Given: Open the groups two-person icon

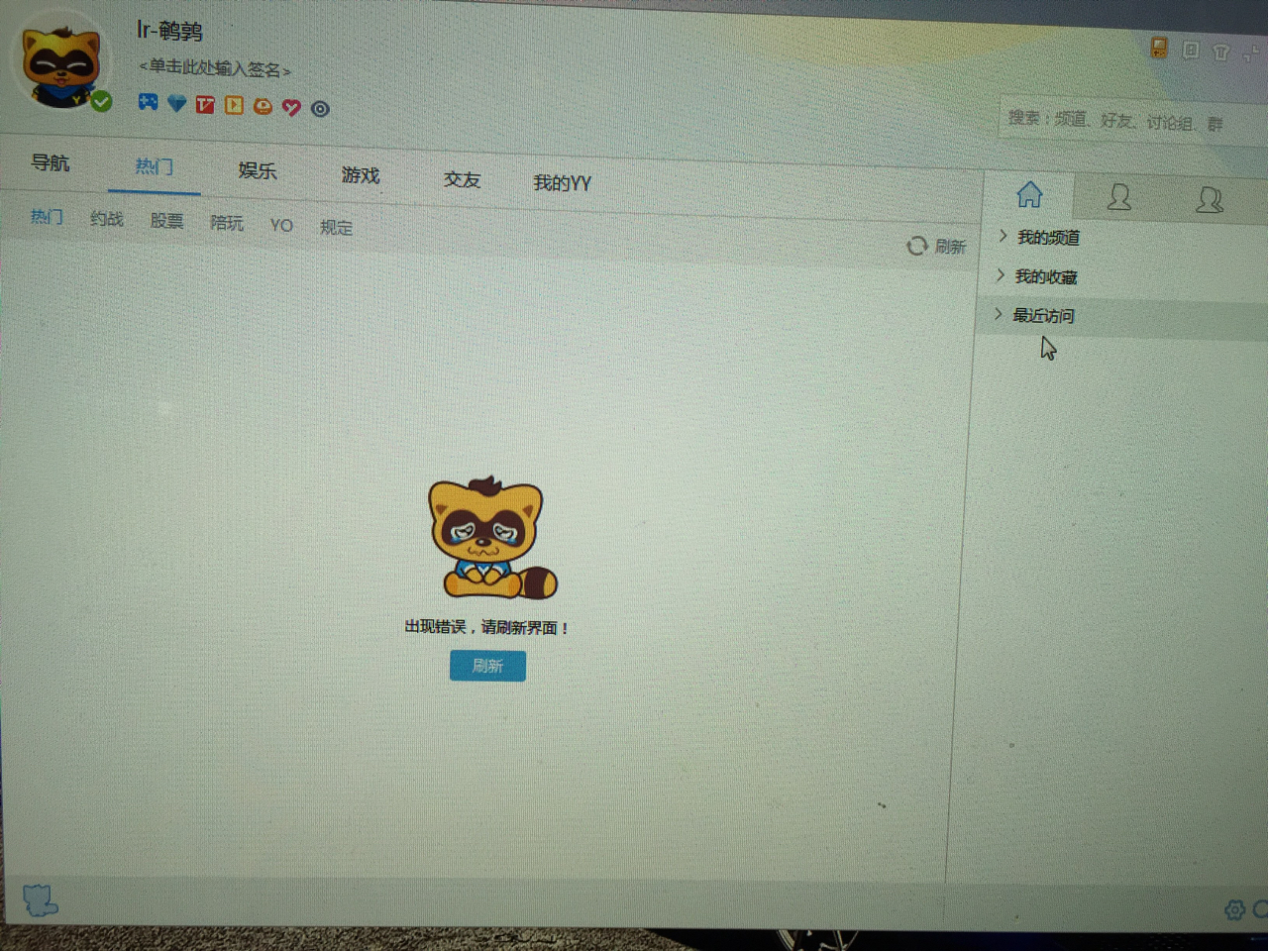Looking at the screenshot, I should (x=1209, y=201).
